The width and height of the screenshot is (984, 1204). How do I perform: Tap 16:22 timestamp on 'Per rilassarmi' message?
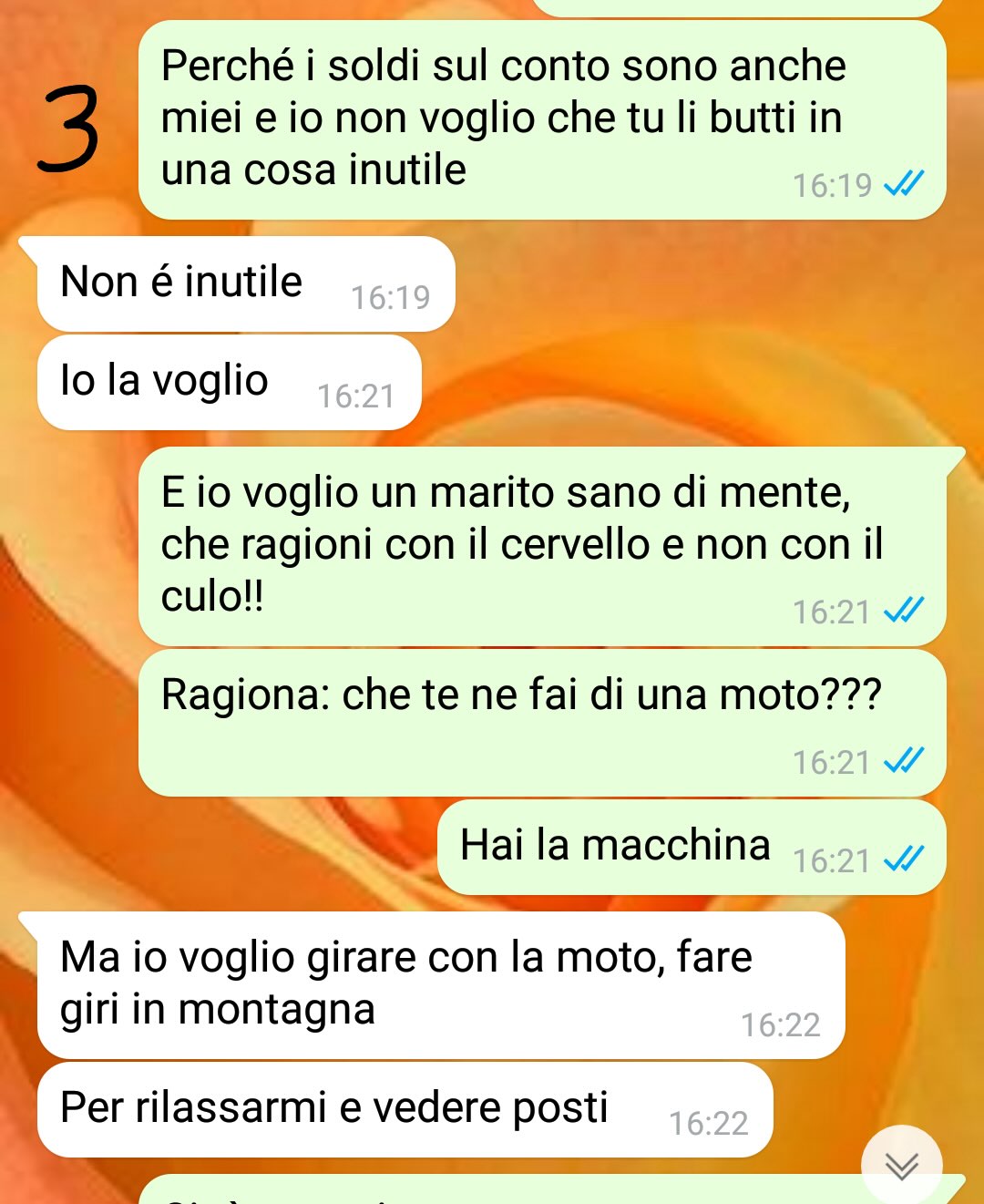708,1124
